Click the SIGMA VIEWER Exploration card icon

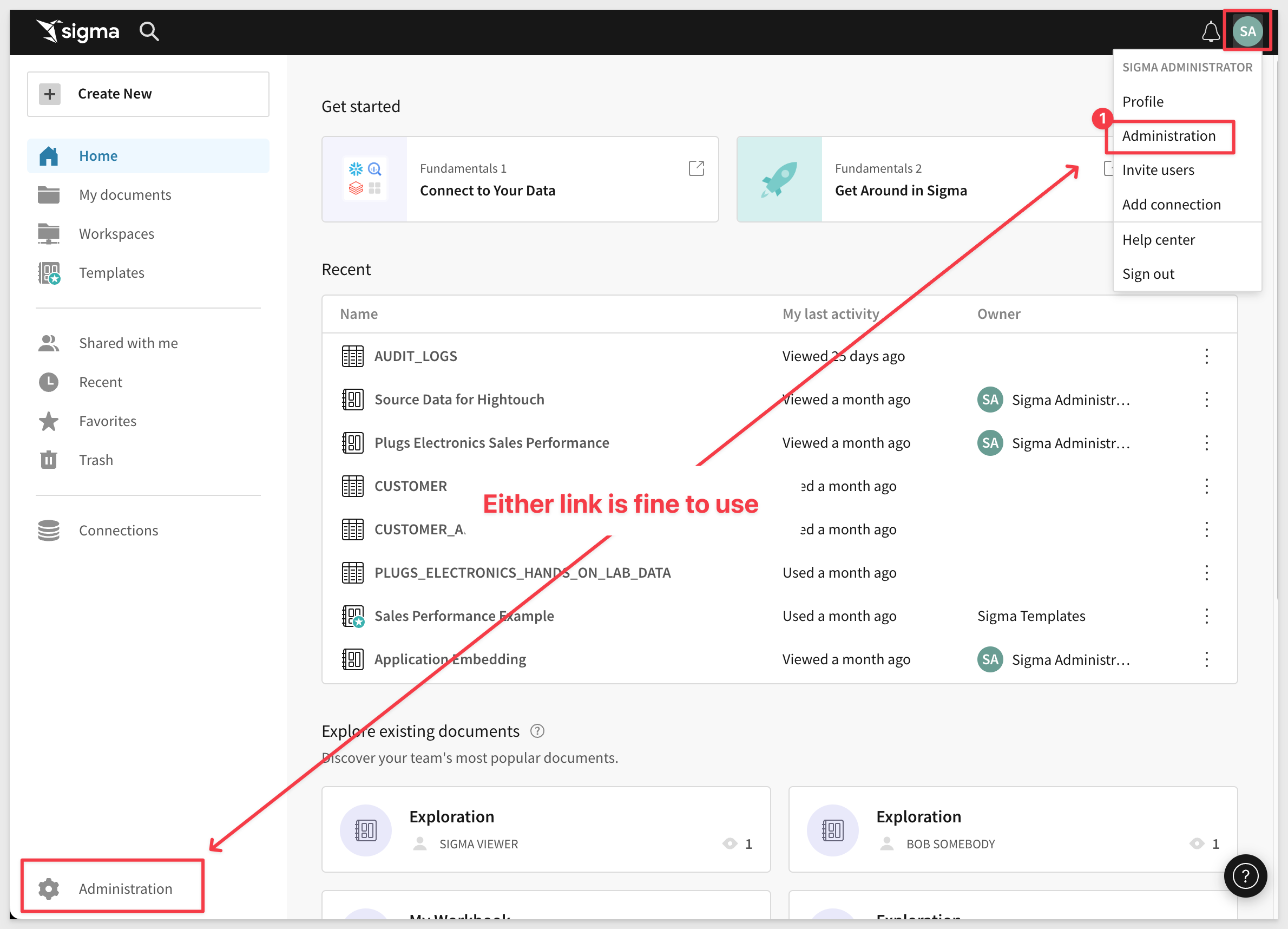tap(366, 830)
